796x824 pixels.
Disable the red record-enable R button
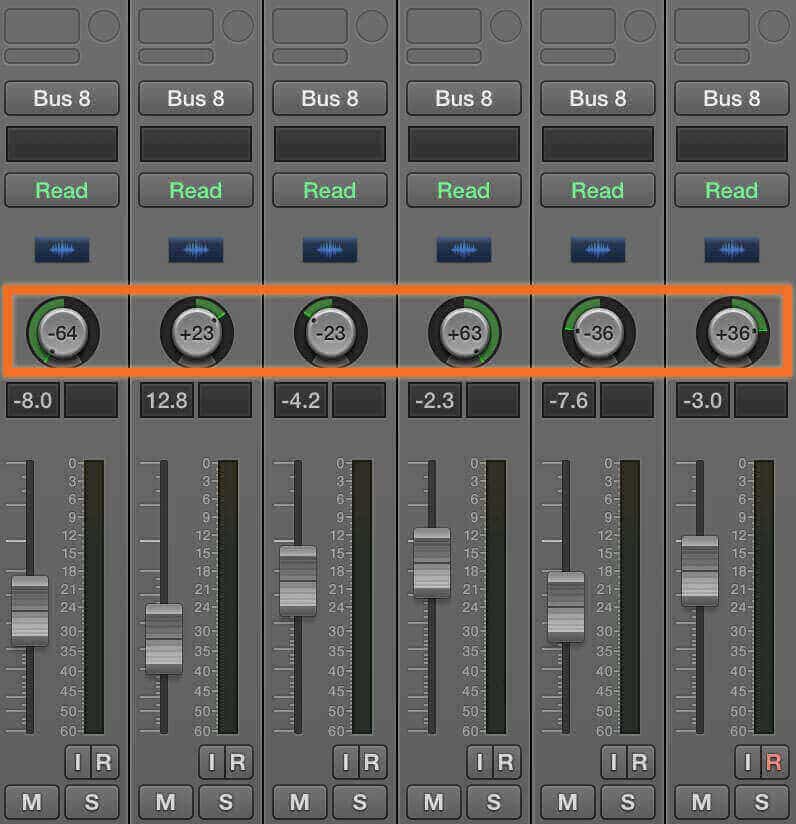click(x=774, y=761)
